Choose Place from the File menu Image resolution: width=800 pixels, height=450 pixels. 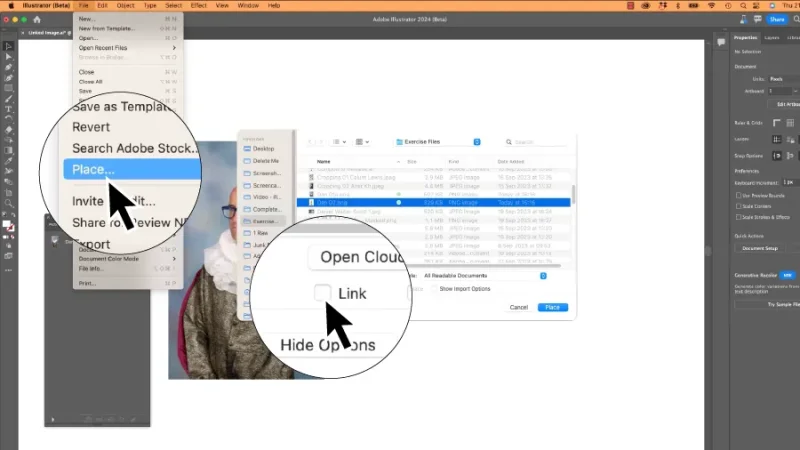pyautogui.click(x=95, y=169)
